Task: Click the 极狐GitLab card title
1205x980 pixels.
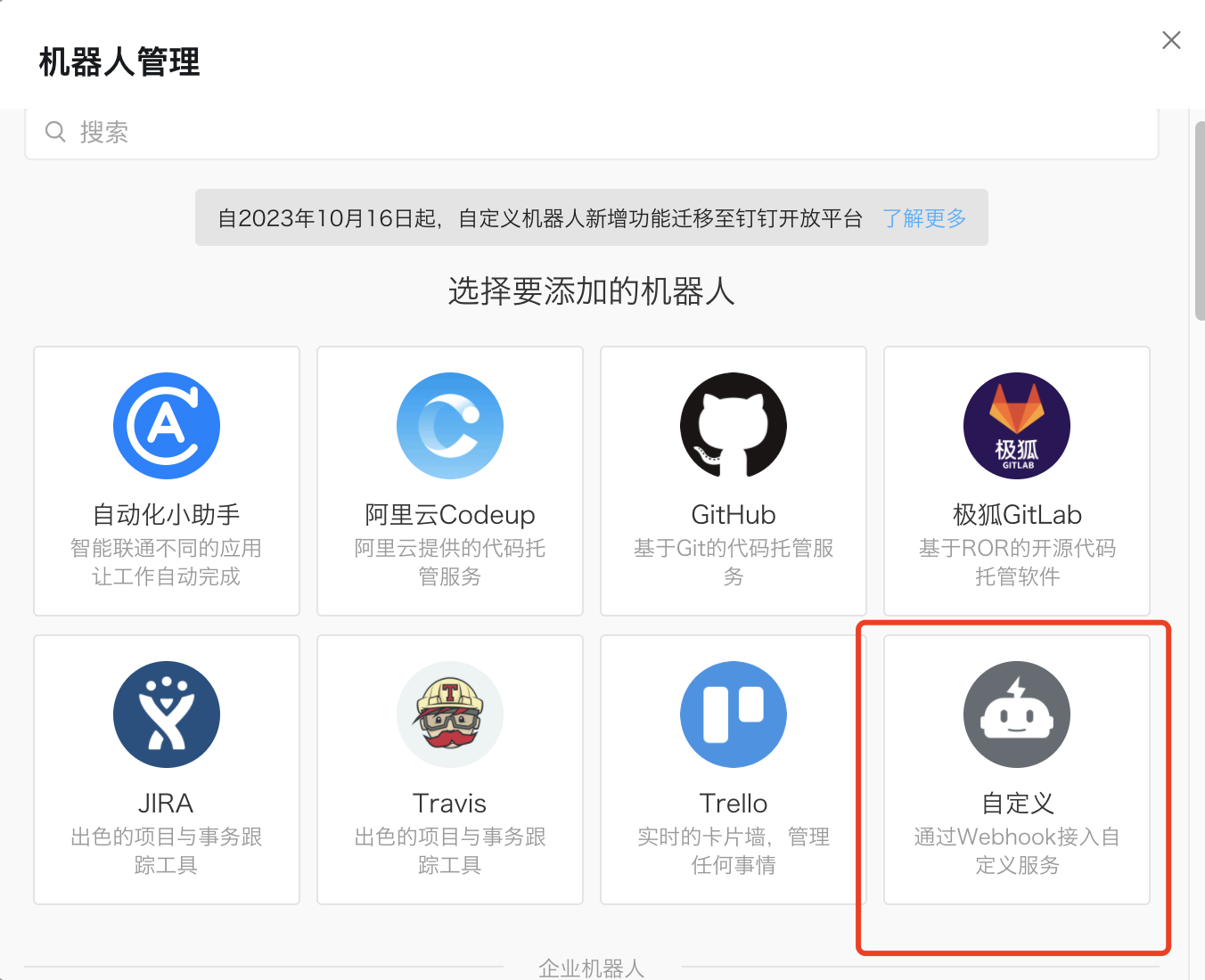Action: (x=1017, y=515)
